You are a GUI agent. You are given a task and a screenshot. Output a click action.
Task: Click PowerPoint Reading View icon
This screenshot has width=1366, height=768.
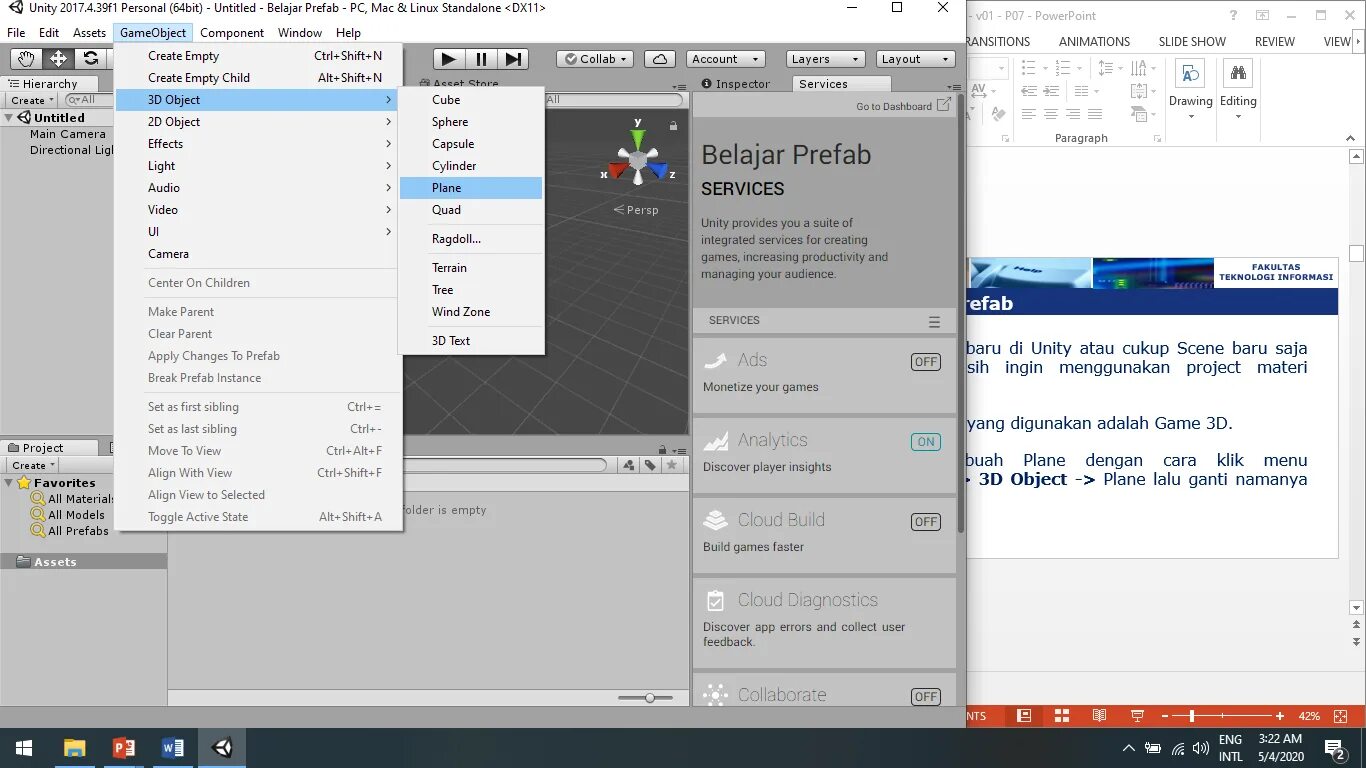[x=1100, y=716]
